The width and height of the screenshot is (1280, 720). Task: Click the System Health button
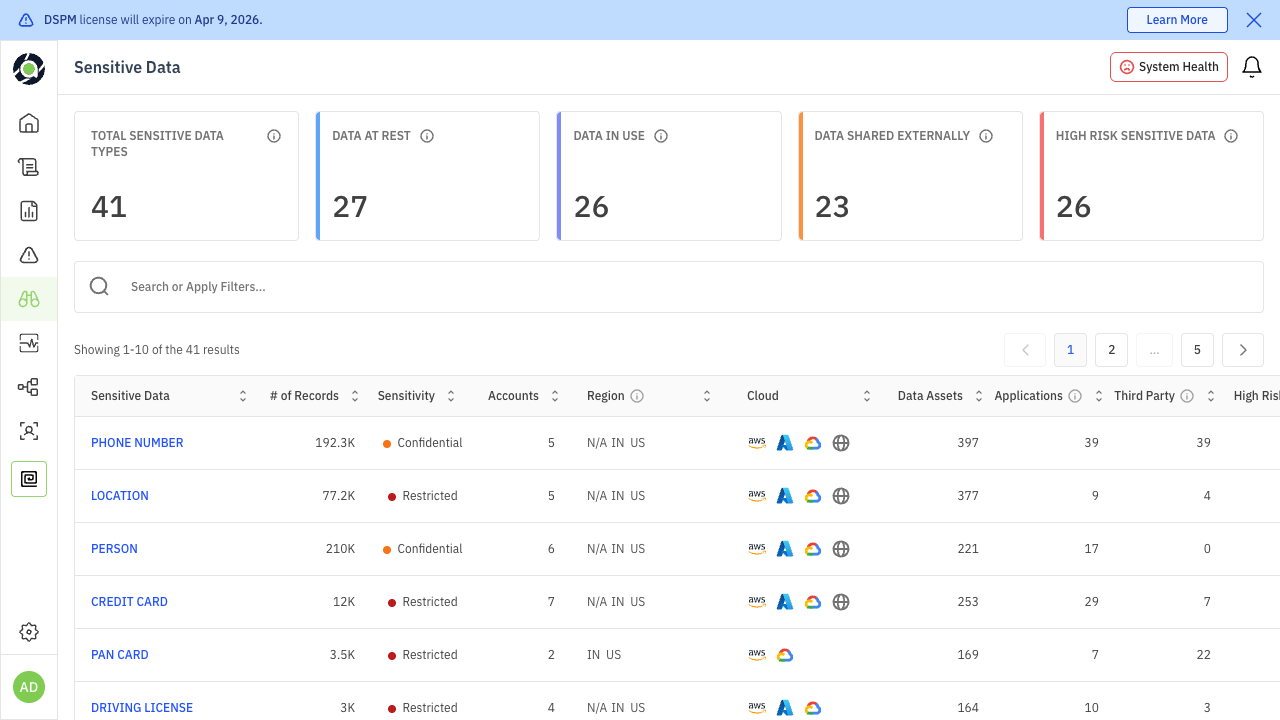pyautogui.click(x=1168, y=67)
